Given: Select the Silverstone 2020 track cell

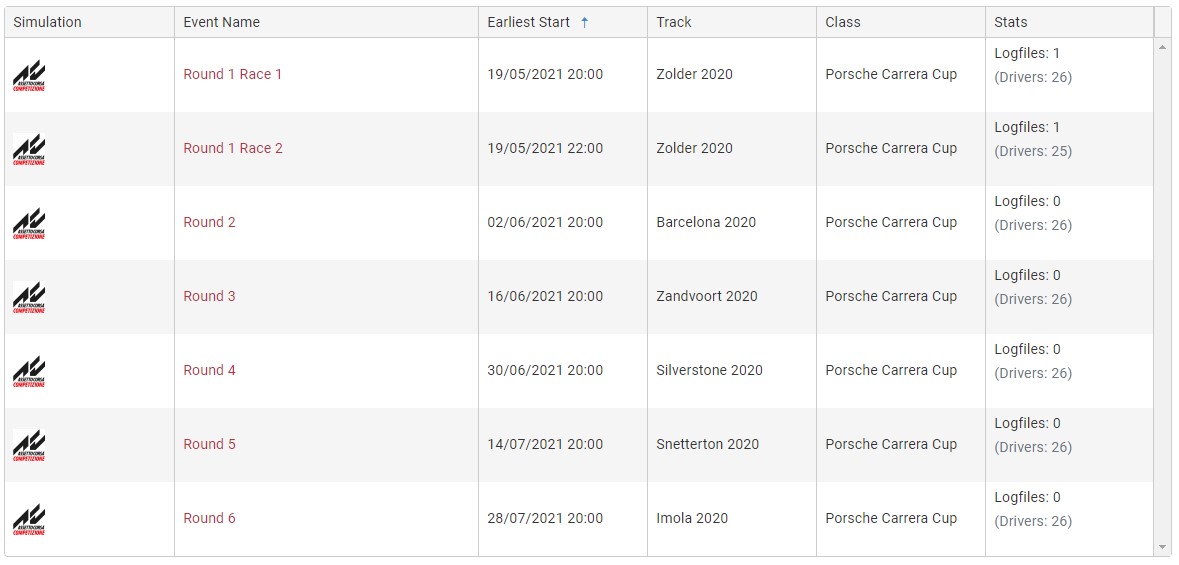Looking at the screenshot, I should [x=709, y=370].
